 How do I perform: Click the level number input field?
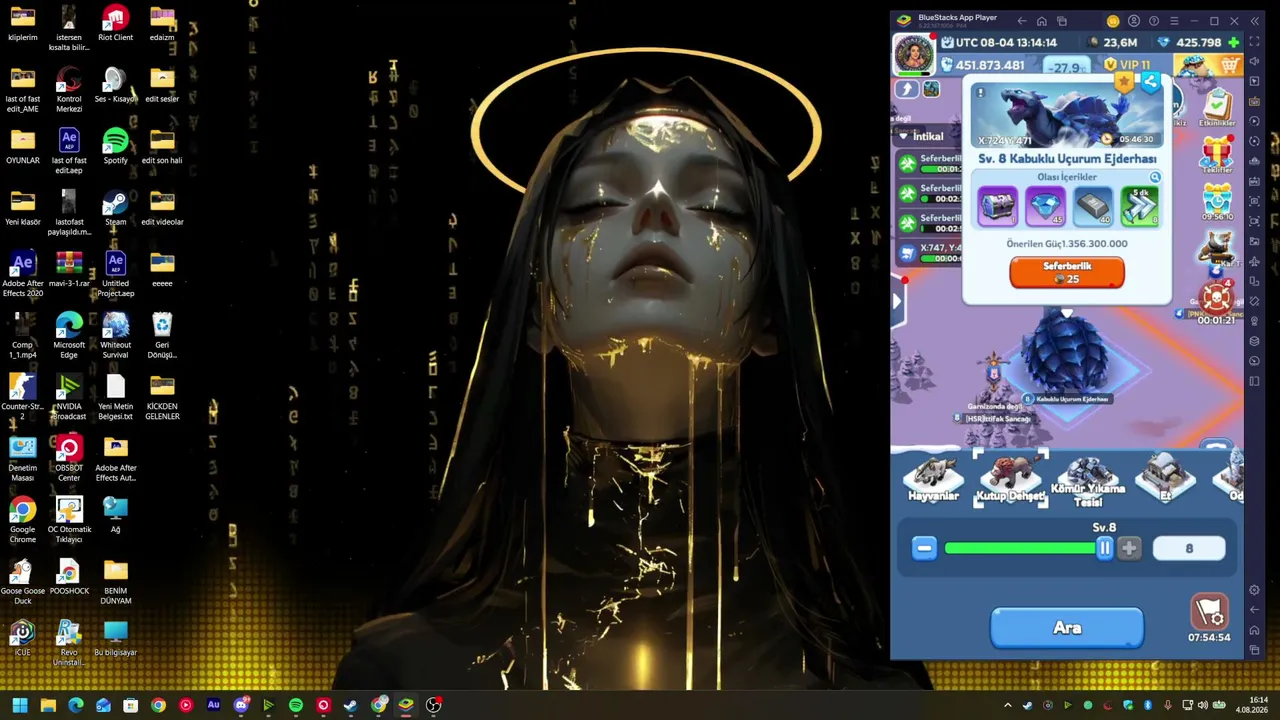1189,548
